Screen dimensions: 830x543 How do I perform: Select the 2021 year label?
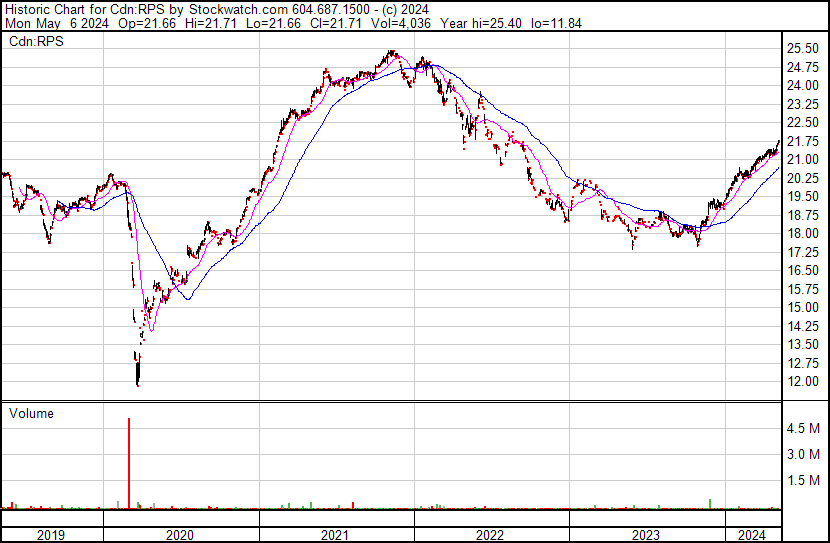click(x=335, y=535)
